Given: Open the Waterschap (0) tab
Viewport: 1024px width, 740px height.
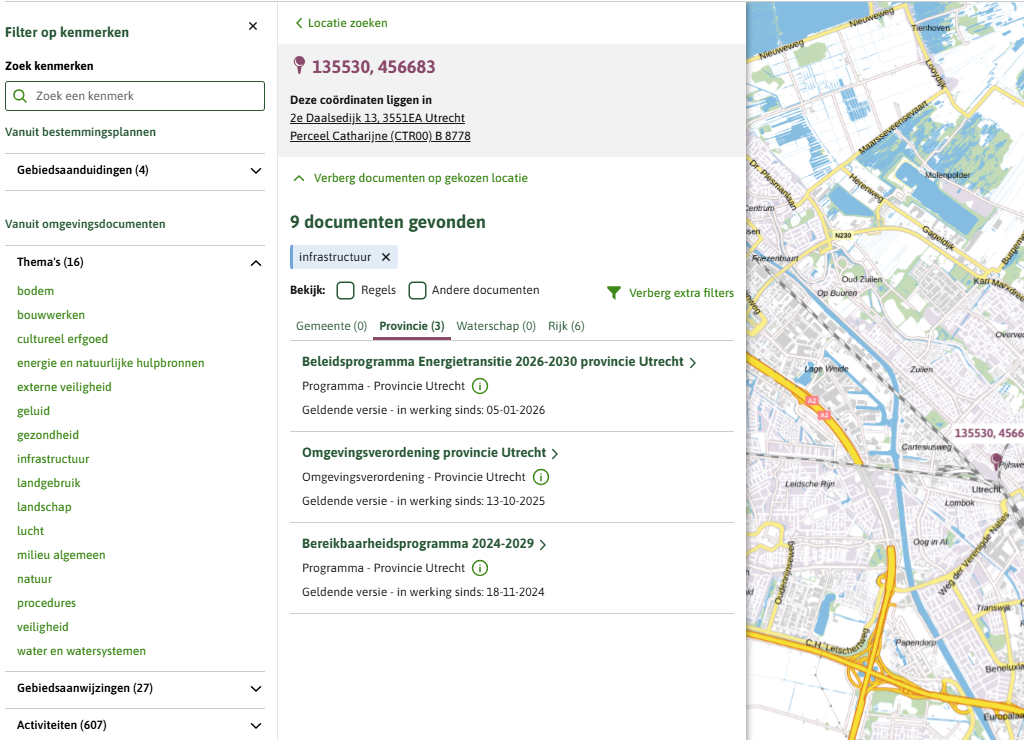Looking at the screenshot, I should click(496, 326).
